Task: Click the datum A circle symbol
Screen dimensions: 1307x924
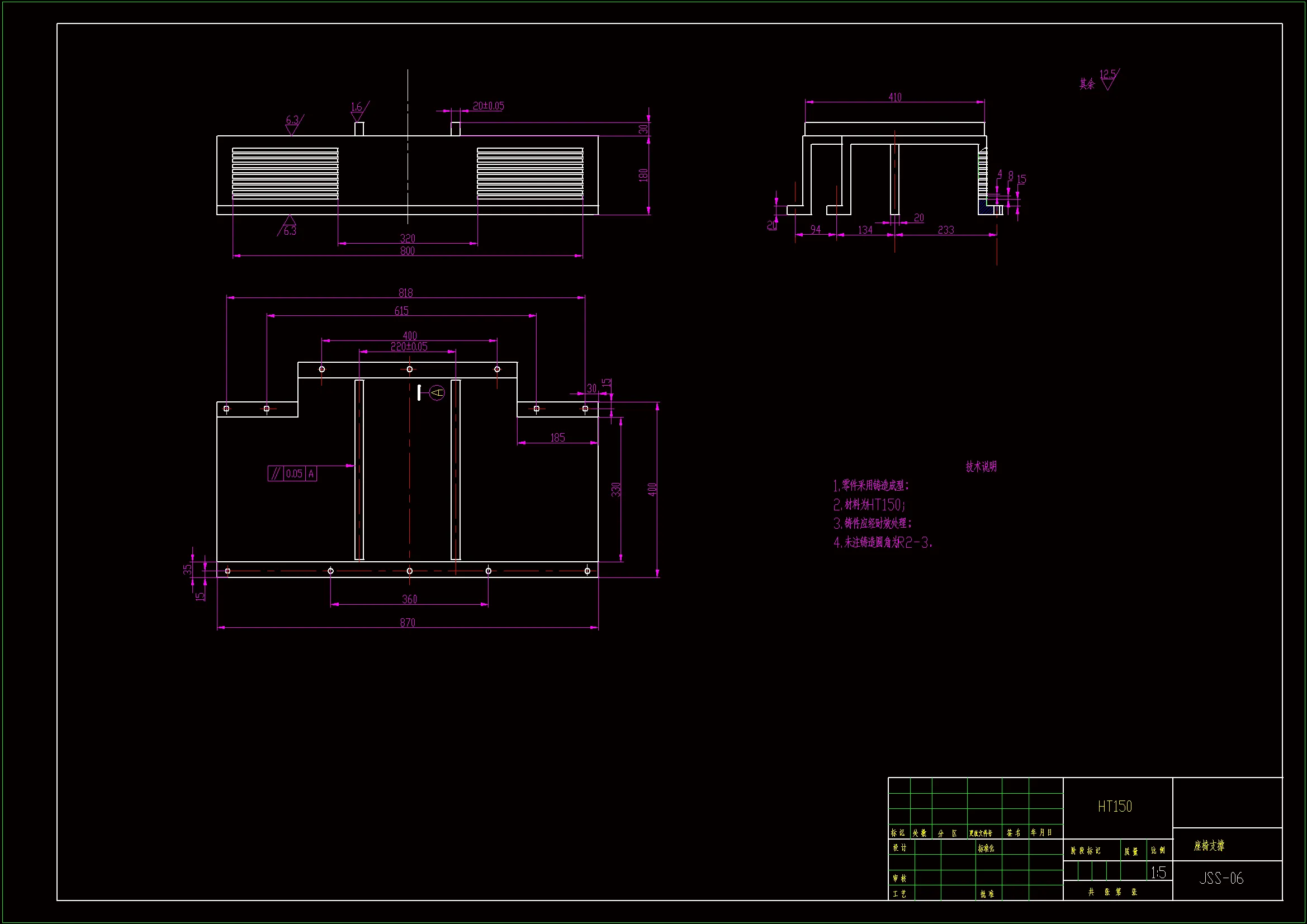Action: click(437, 392)
